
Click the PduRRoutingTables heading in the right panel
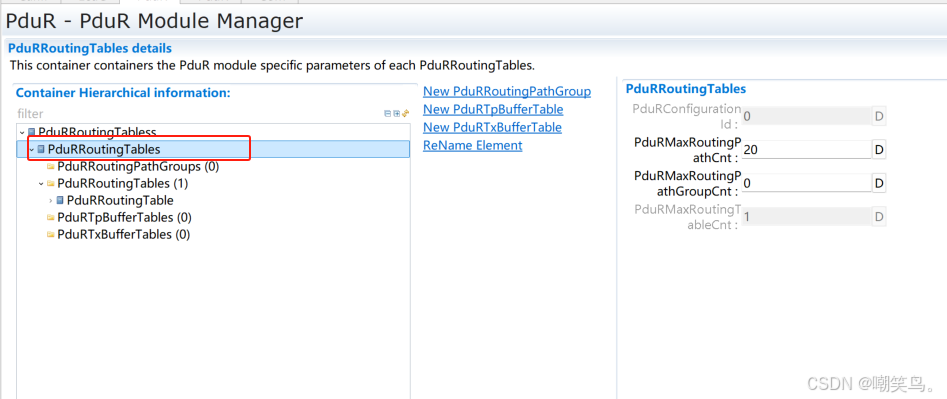(685, 89)
